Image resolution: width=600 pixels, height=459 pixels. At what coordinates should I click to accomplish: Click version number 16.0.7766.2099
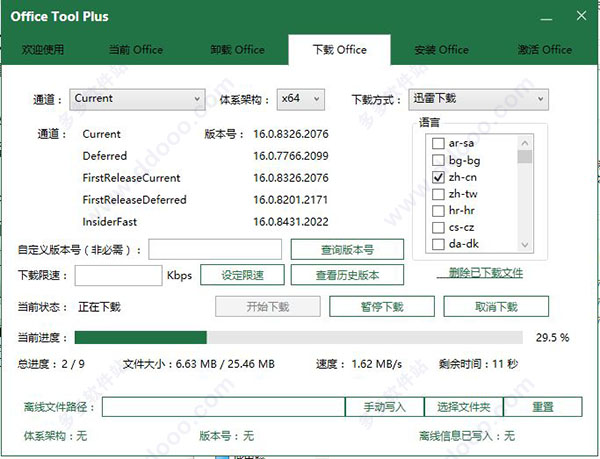pyautogui.click(x=291, y=156)
